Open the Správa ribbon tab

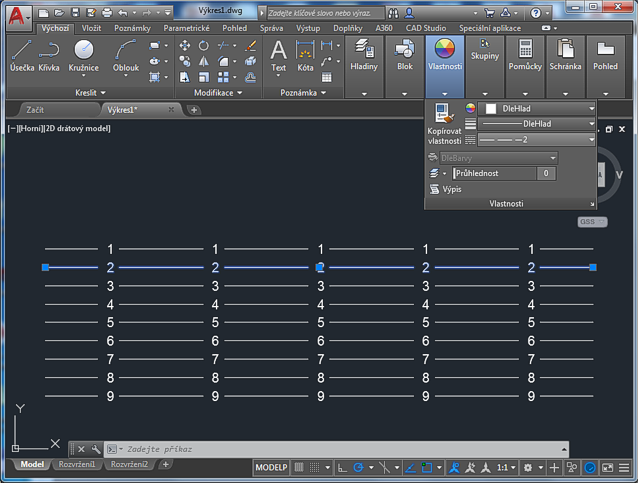point(271,28)
